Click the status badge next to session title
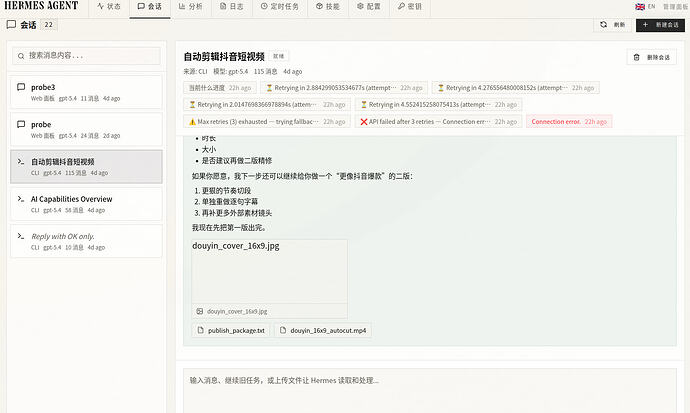This screenshot has height=413, width=690. click(x=279, y=56)
